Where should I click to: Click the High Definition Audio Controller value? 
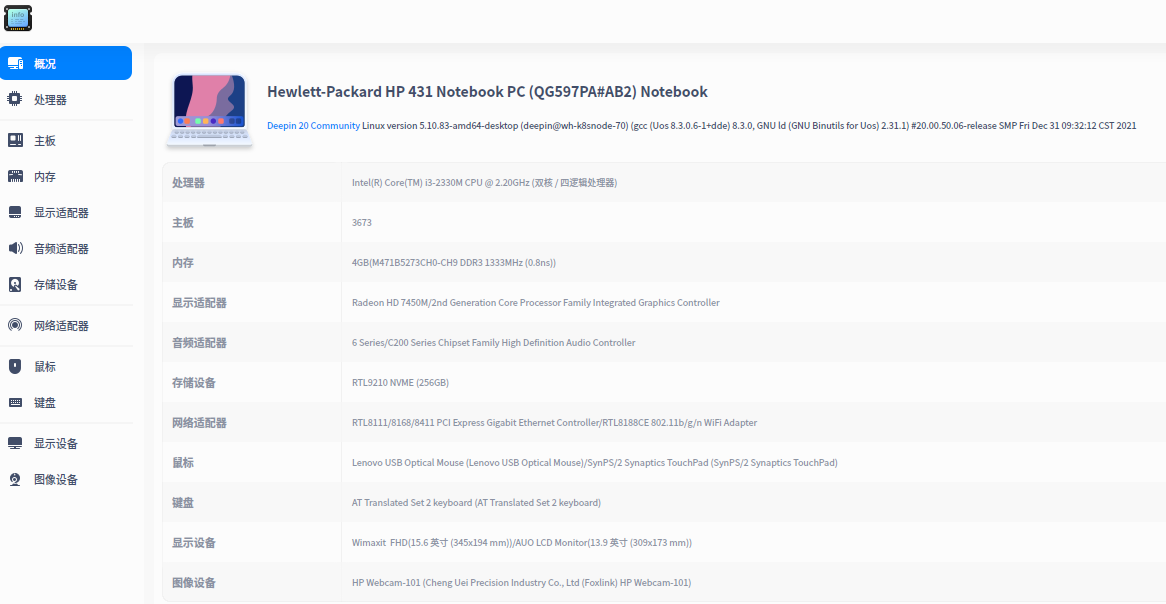tap(493, 343)
